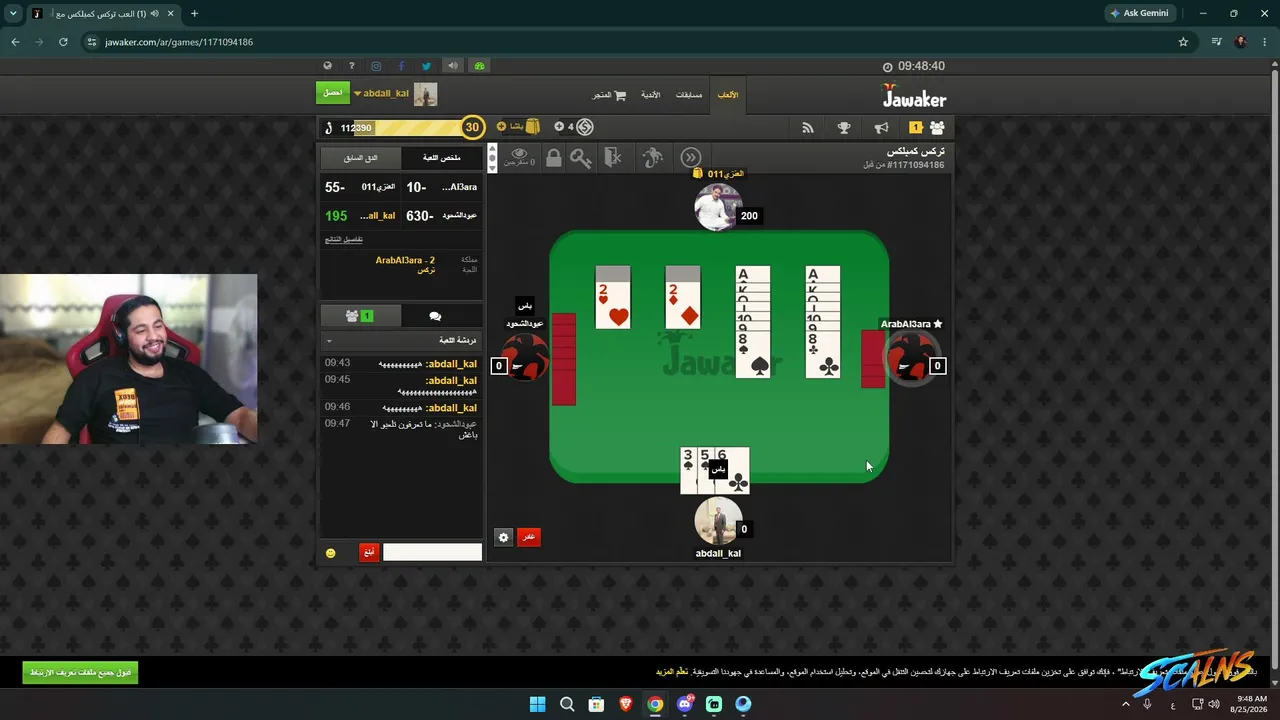Open ArabAl3ara player avatar
This screenshot has height=720, width=1280.
(910, 357)
